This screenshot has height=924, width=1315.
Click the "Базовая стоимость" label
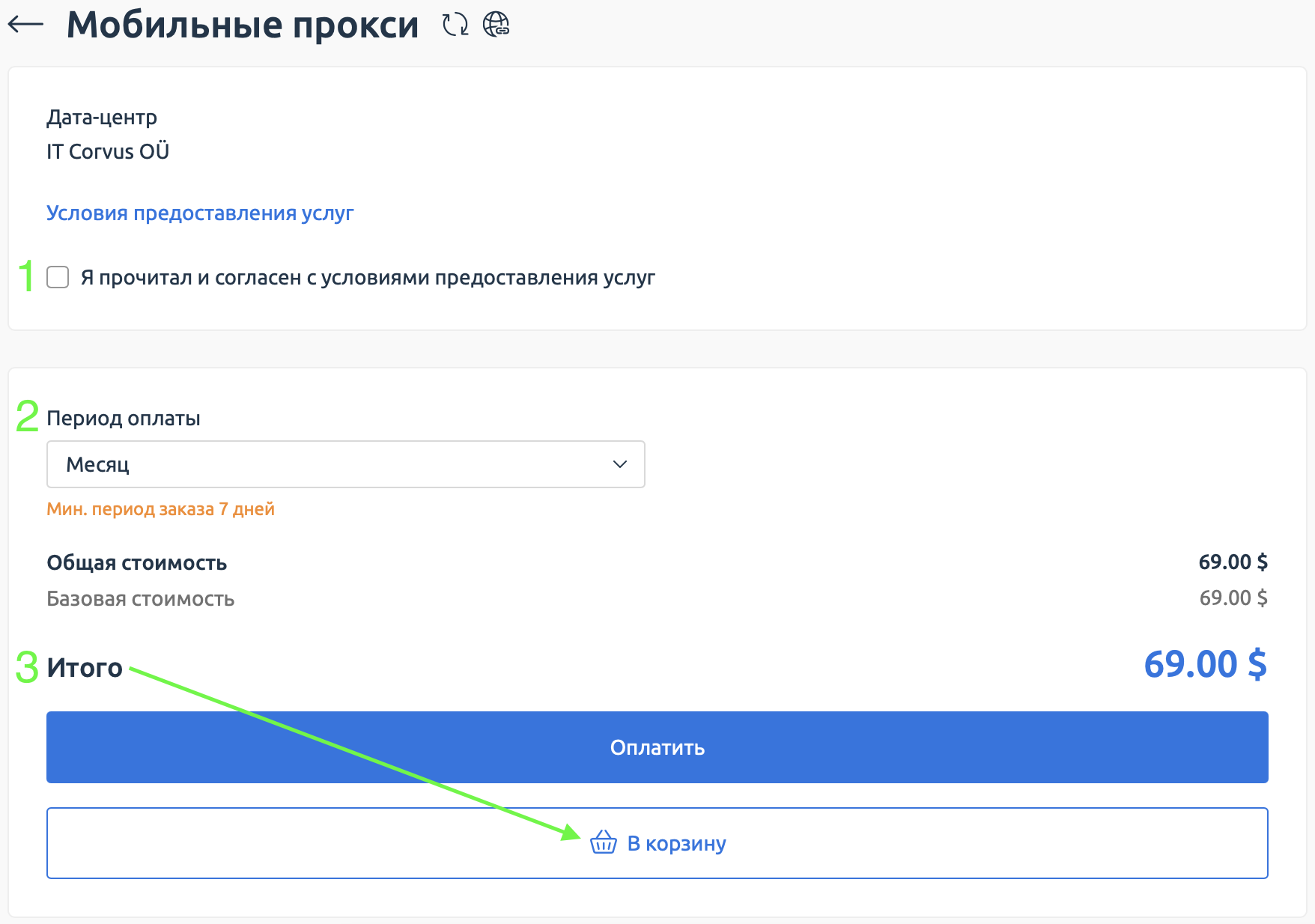pyautogui.click(x=141, y=598)
